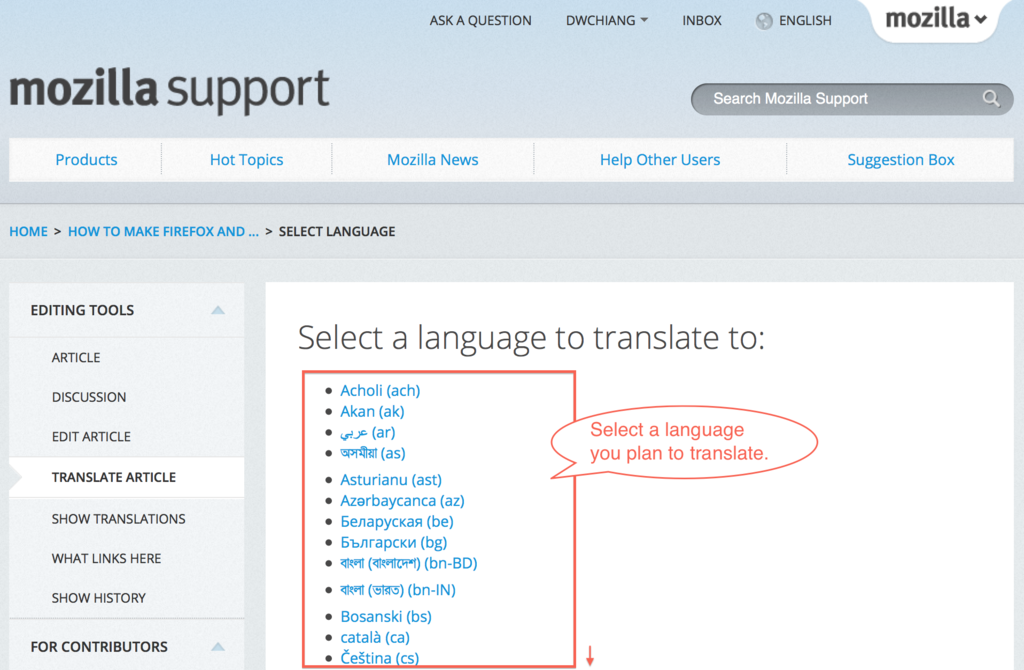Choose català (ca) language

(x=375, y=637)
